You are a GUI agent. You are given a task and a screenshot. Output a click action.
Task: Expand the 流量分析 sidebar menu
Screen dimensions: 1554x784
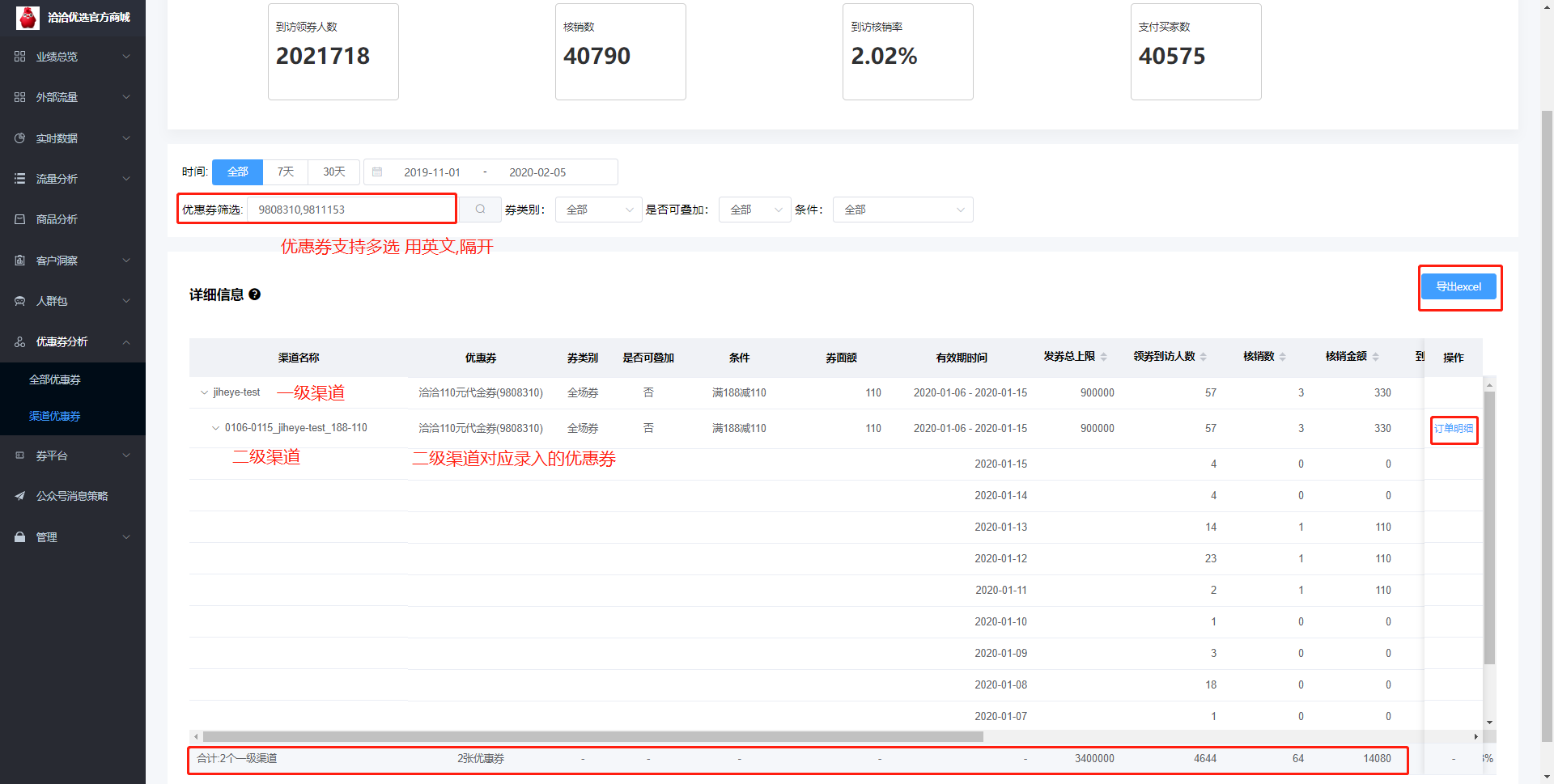pyautogui.click(x=73, y=179)
